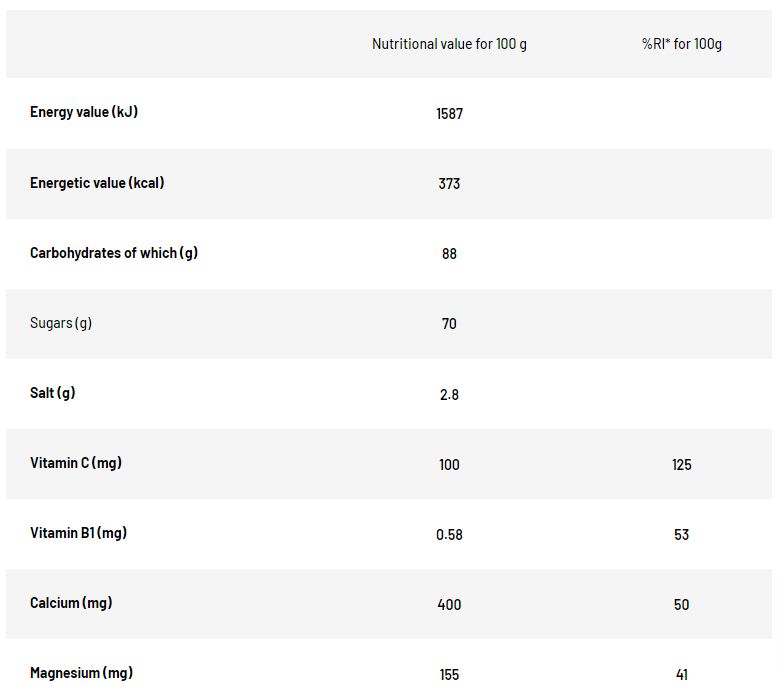779x695 pixels.
Task: Select the 'Vitamin B1 (mg)' row label
Action: [x=78, y=534]
